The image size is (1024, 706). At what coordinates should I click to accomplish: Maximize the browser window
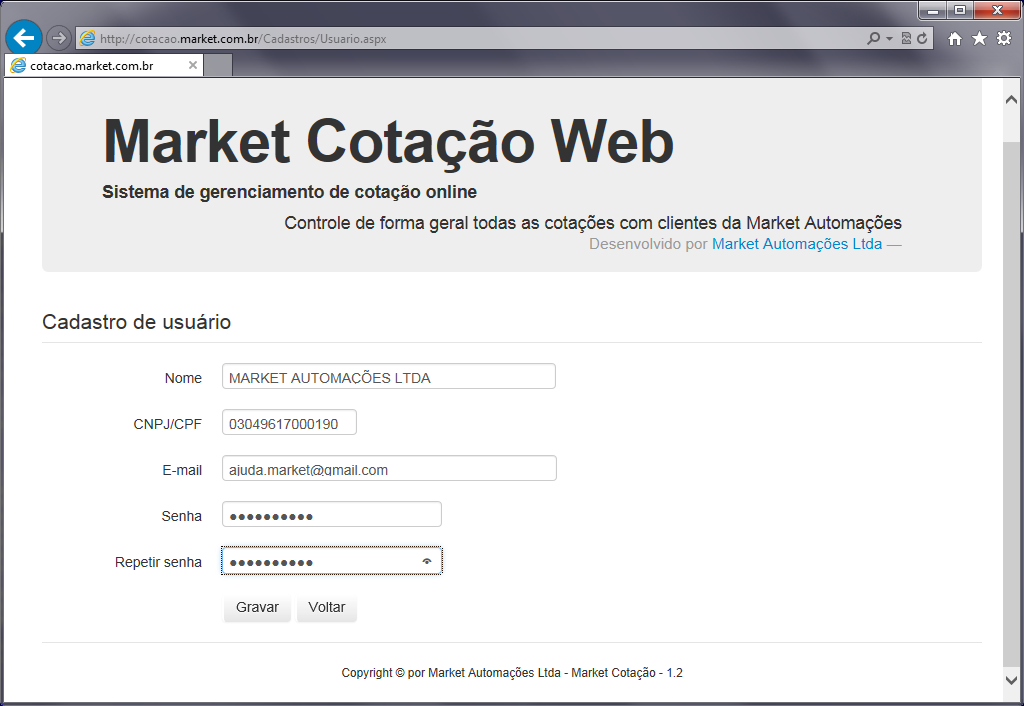(x=960, y=10)
